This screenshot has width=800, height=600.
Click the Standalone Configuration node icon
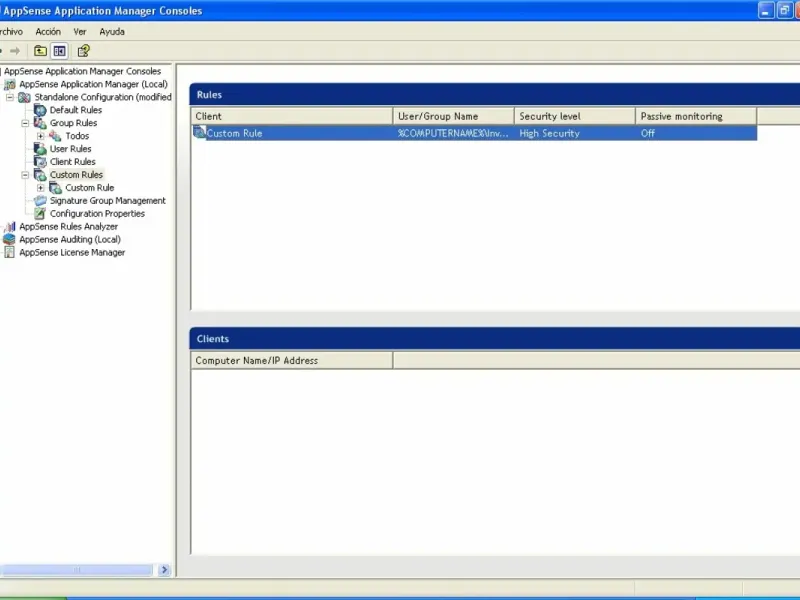(x=24, y=97)
